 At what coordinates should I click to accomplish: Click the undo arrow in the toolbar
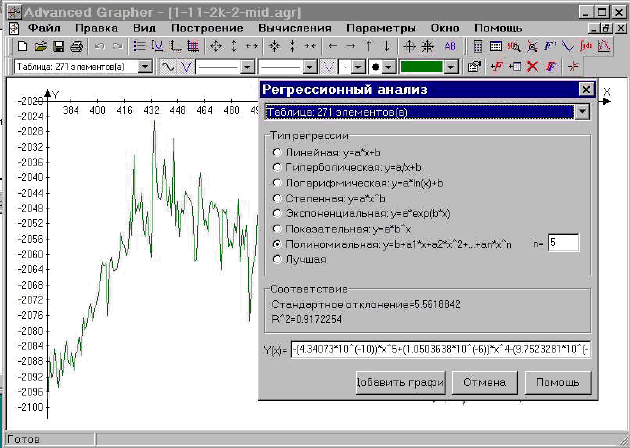100,47
